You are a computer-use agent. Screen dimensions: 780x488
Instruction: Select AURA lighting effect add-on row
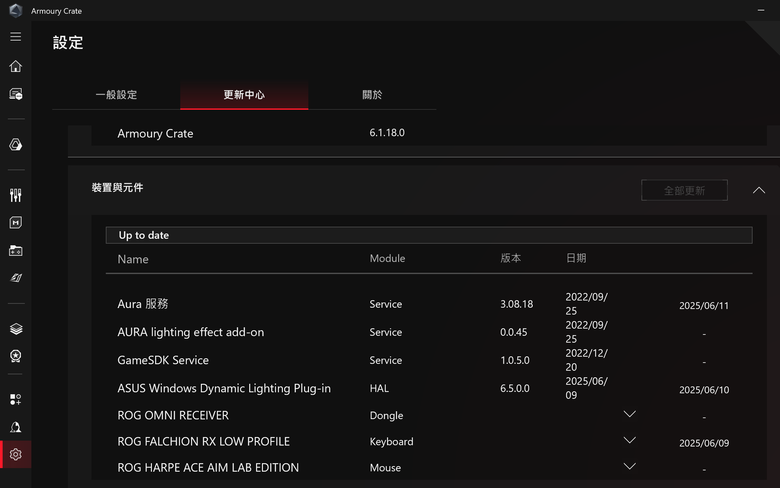click(191, 332)
